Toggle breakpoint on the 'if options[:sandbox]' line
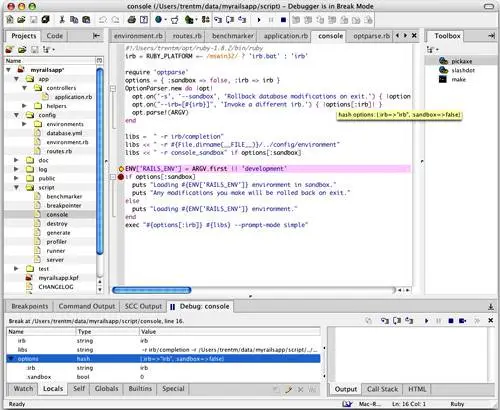500x410 pixels. point(121,177)
